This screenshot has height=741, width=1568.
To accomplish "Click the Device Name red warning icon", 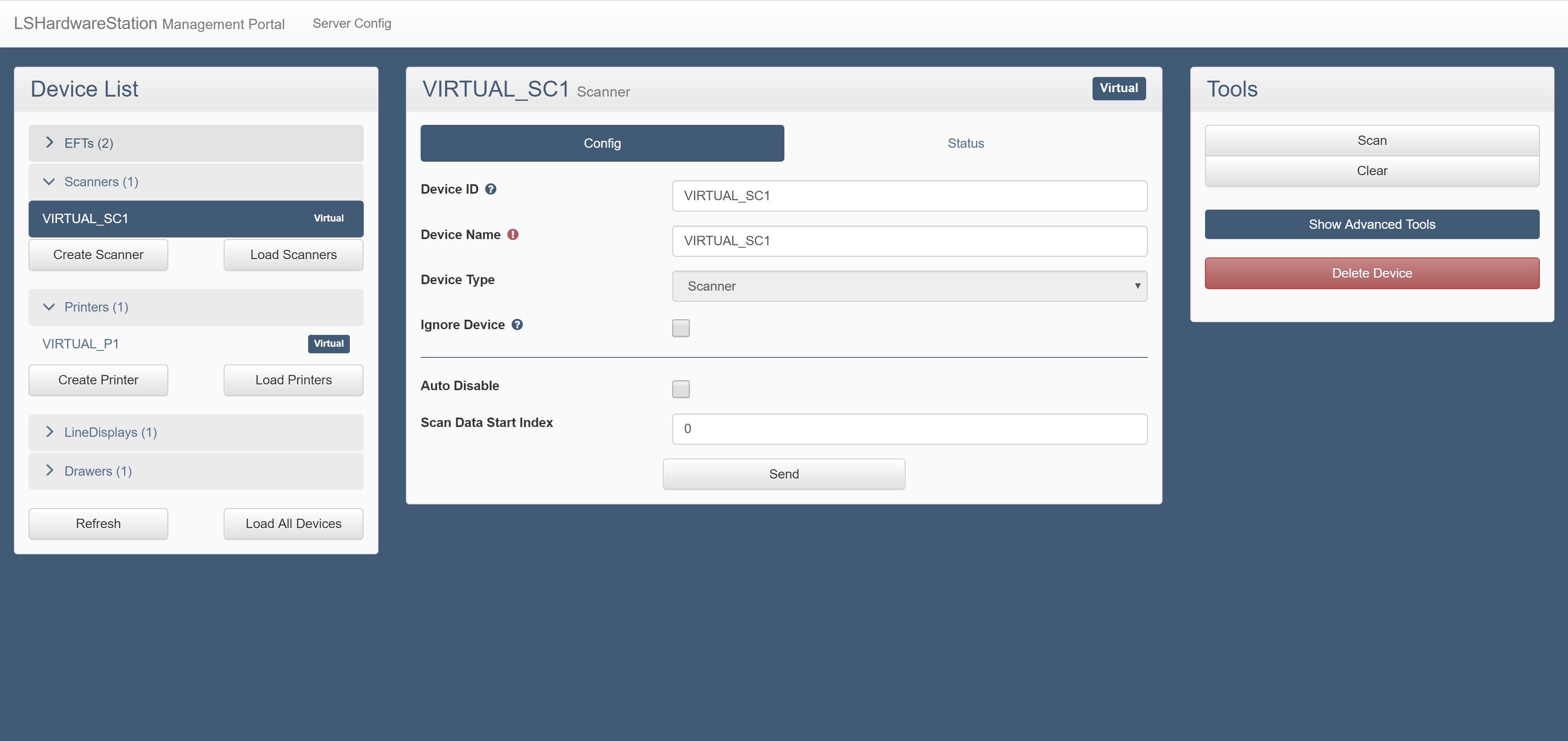I will (x=513, y=235).
